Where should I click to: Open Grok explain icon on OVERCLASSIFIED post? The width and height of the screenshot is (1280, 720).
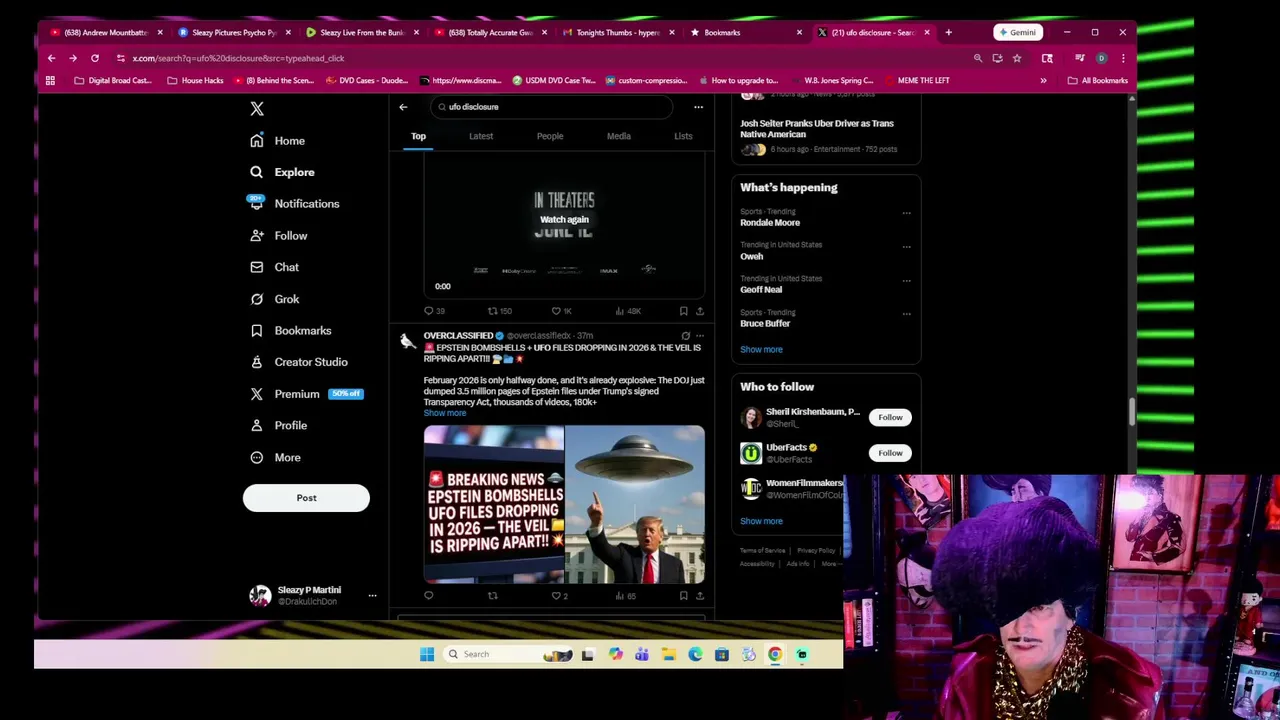tap(685, 336)
